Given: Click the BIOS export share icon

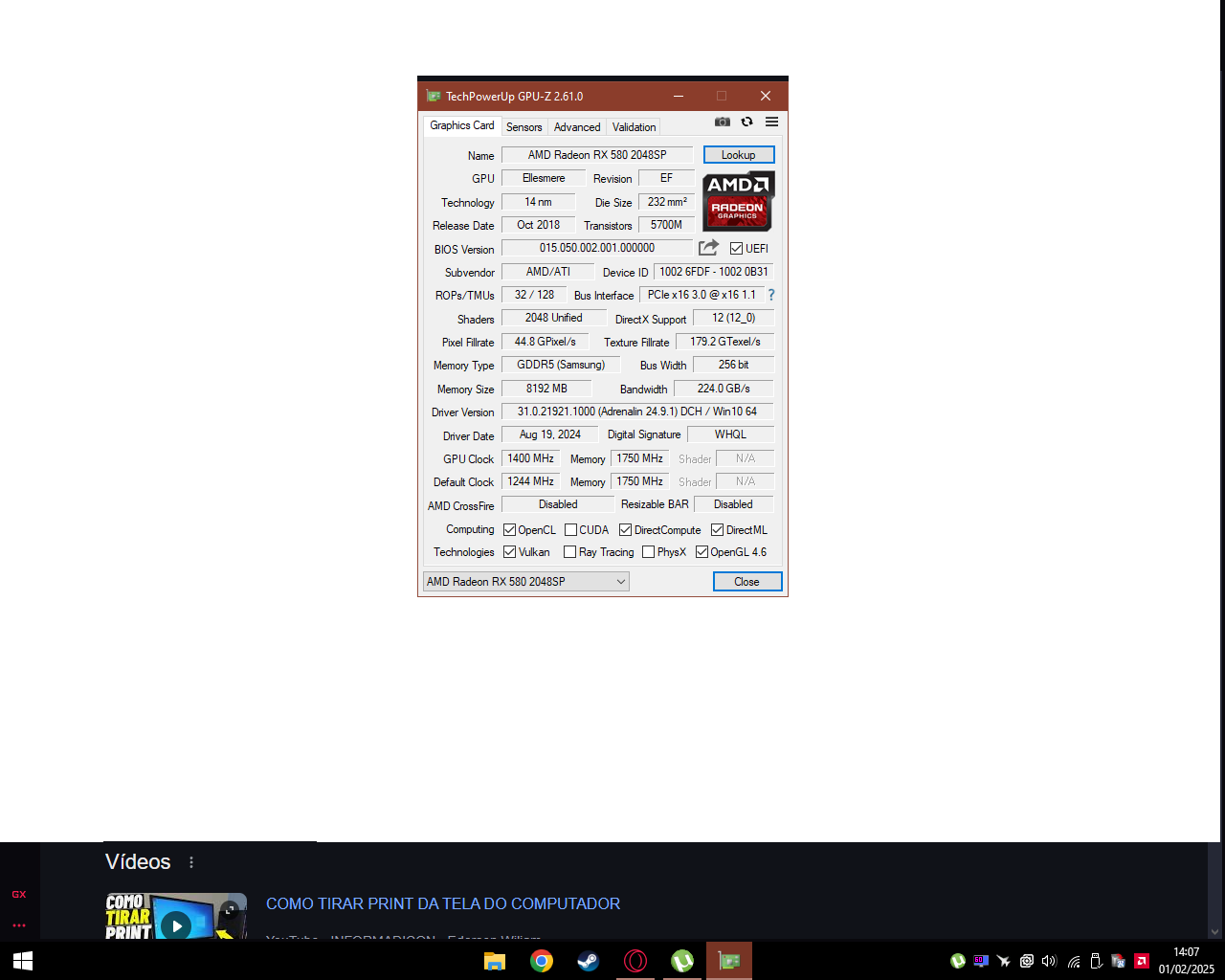Looking at the screenshot, I should (708, 248).
